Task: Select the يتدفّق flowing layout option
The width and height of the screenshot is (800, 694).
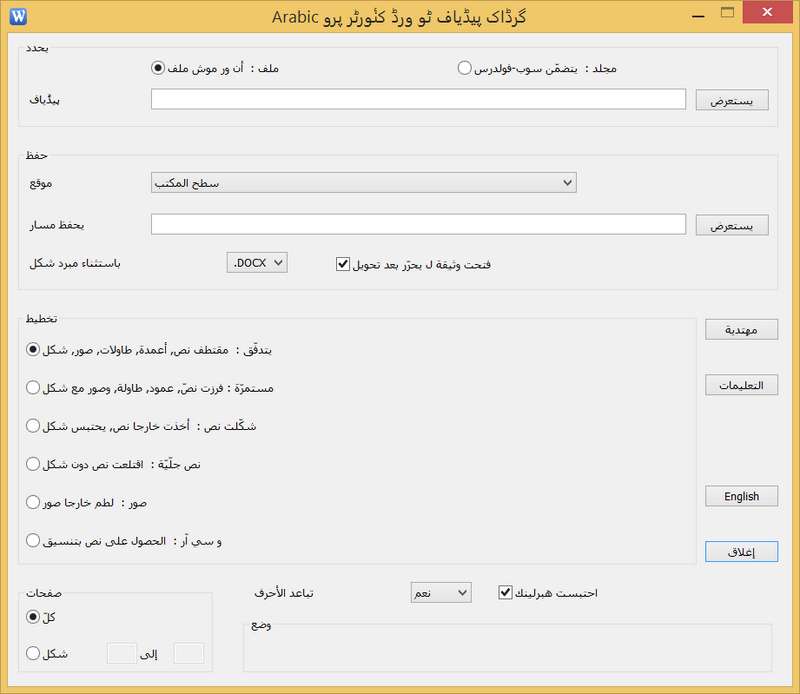Action: pyautogui.click(x=30, y=348)
